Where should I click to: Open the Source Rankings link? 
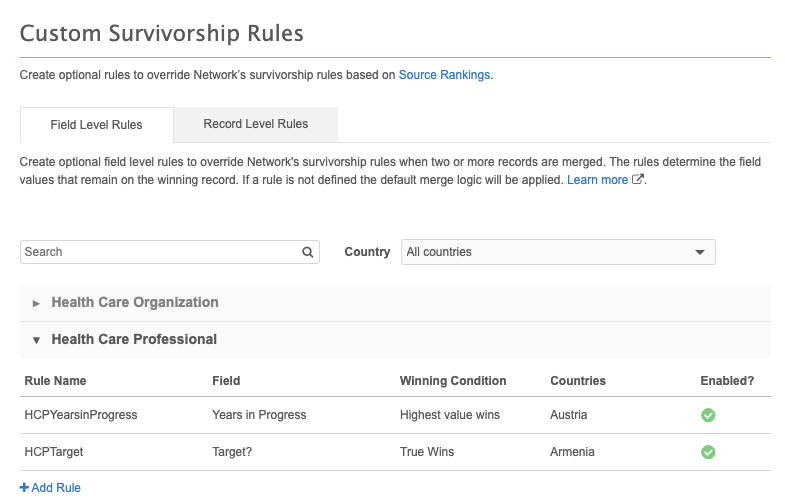(x=444, y=75)
